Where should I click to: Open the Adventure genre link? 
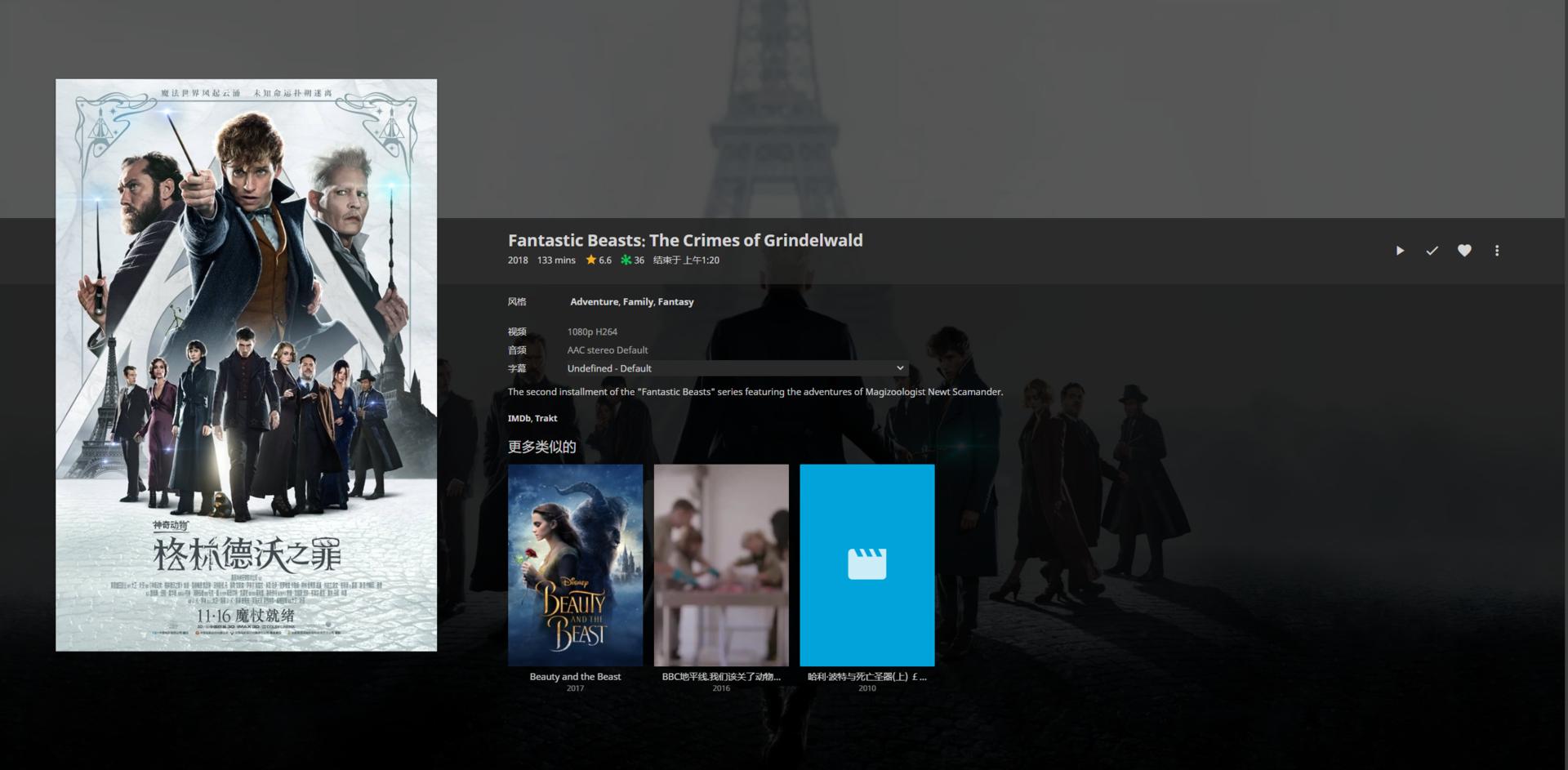coord(594,301)
